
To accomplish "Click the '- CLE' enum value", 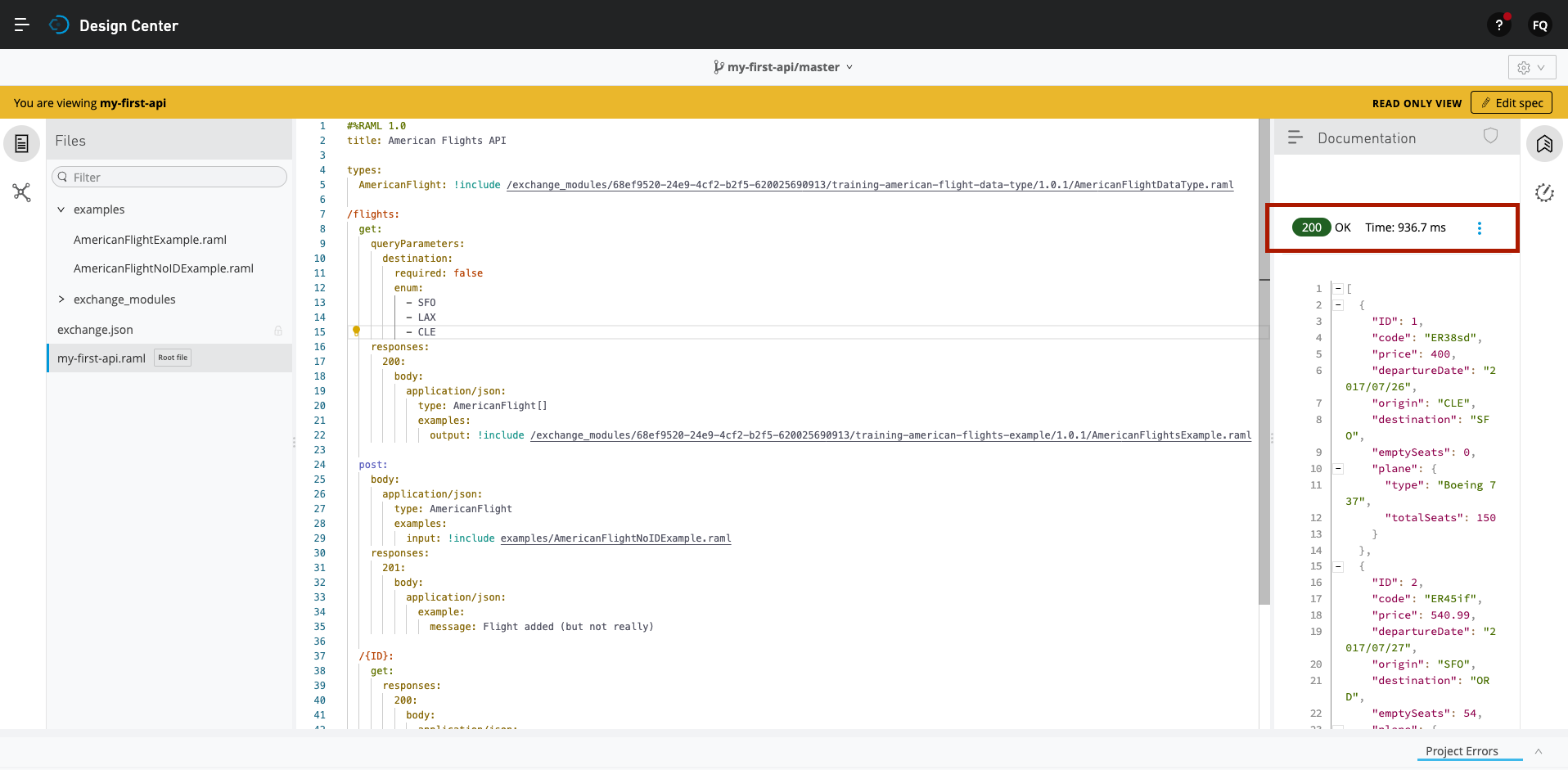I will pos(421,332).
